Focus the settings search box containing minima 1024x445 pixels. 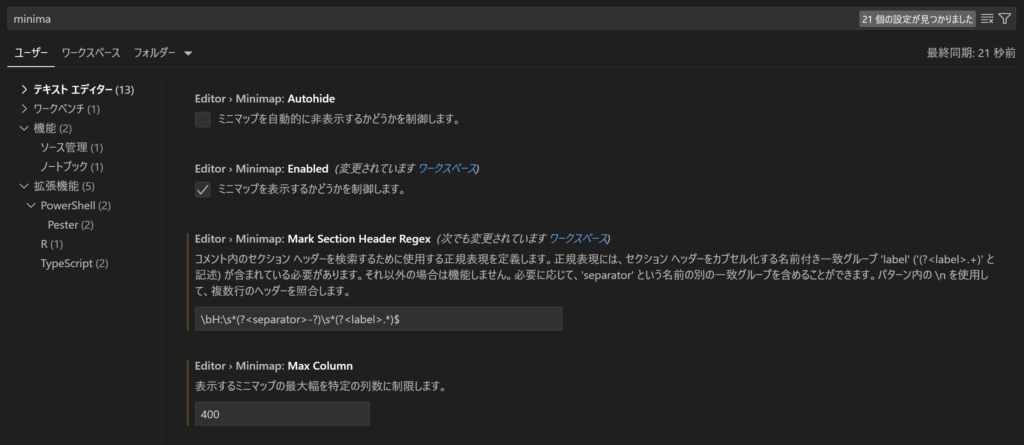pyautogui.click(x=431, y=20)
